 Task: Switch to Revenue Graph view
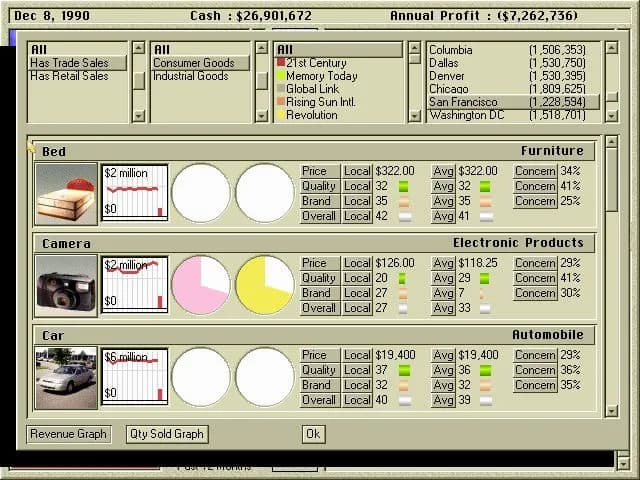click(68, 434)
